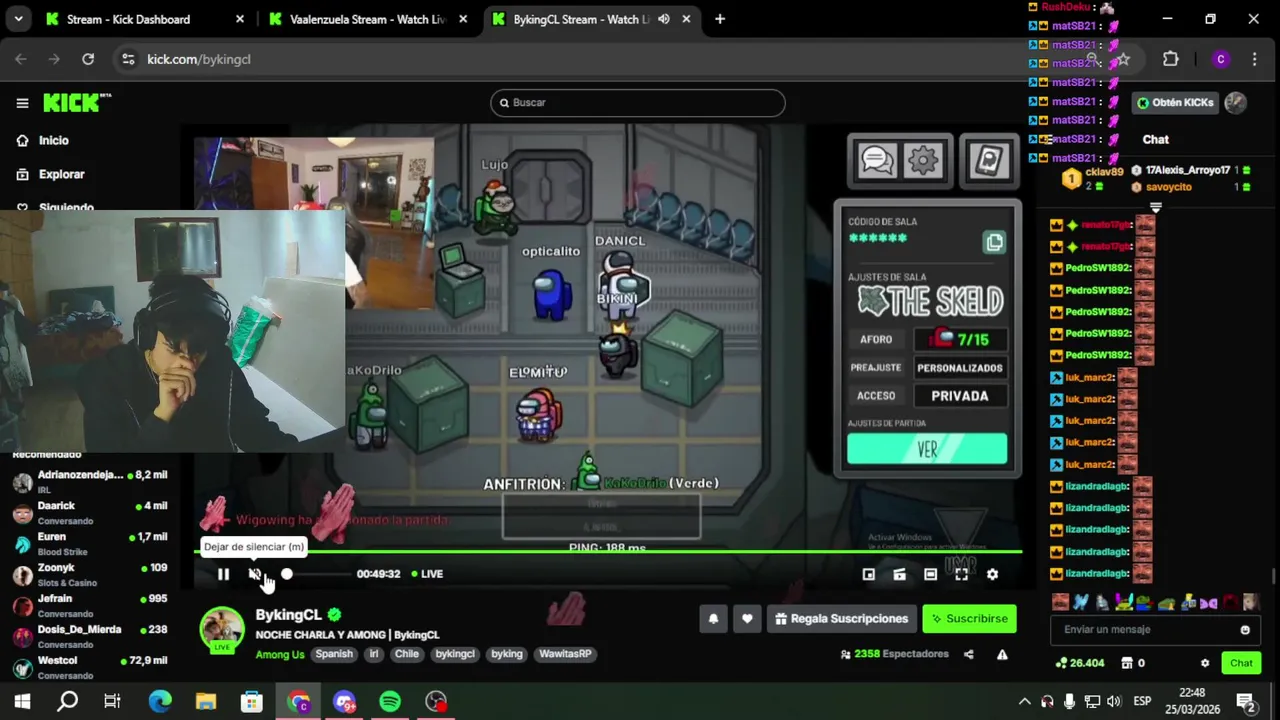Click the green Suscribirse button
Screen dimensions: 1280x720
click(x=969, y=619)
